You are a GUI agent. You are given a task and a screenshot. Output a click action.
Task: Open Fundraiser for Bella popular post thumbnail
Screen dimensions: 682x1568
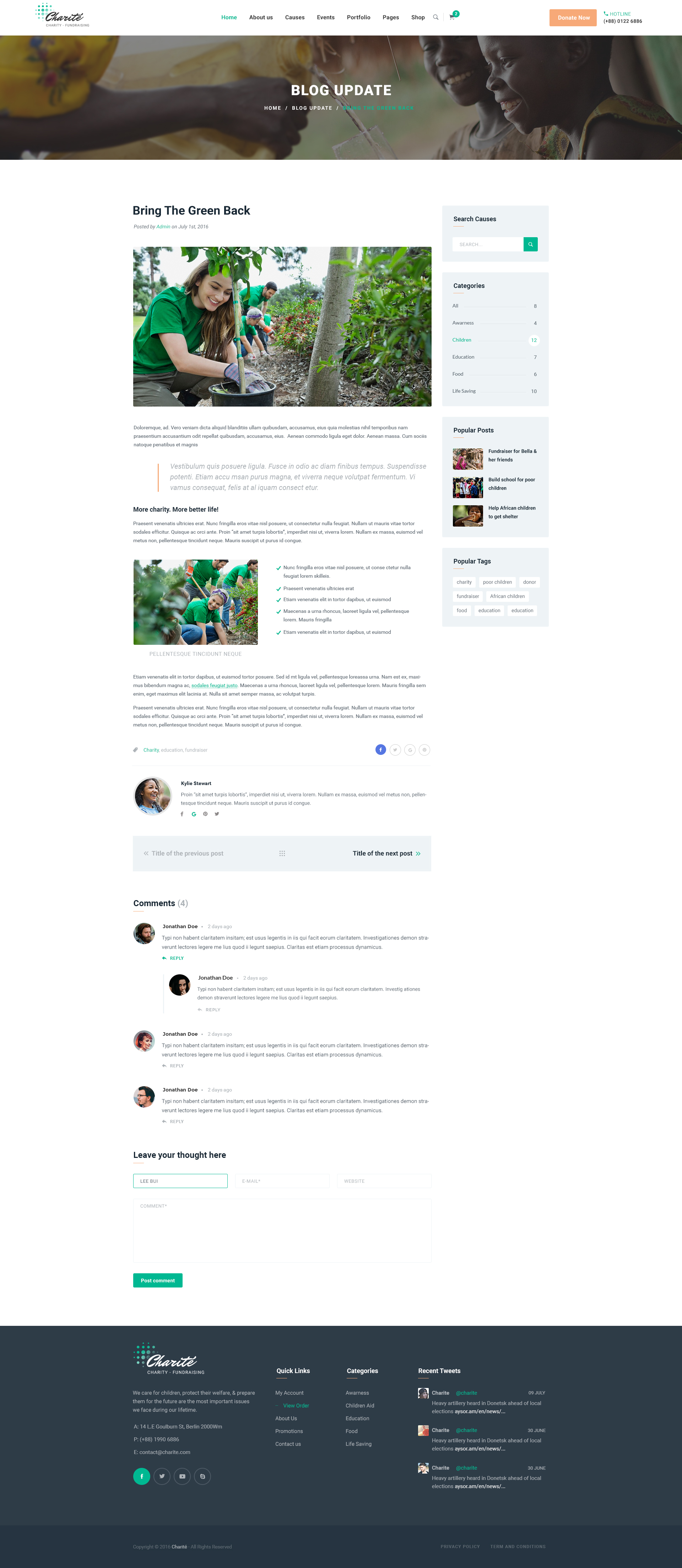pos(468,459)
